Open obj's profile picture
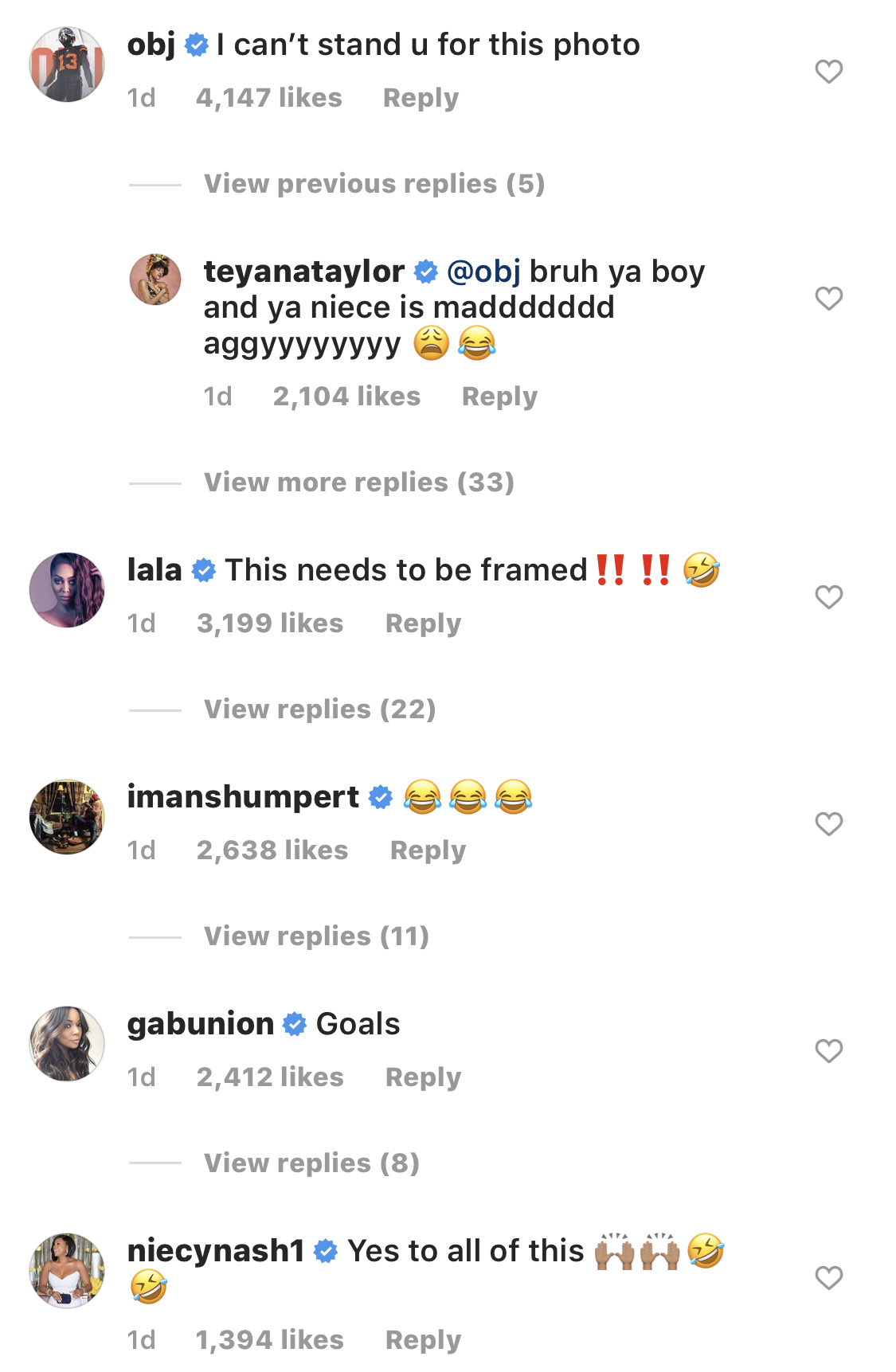The height and width of the screenshot is (1372, 896). 67,64
